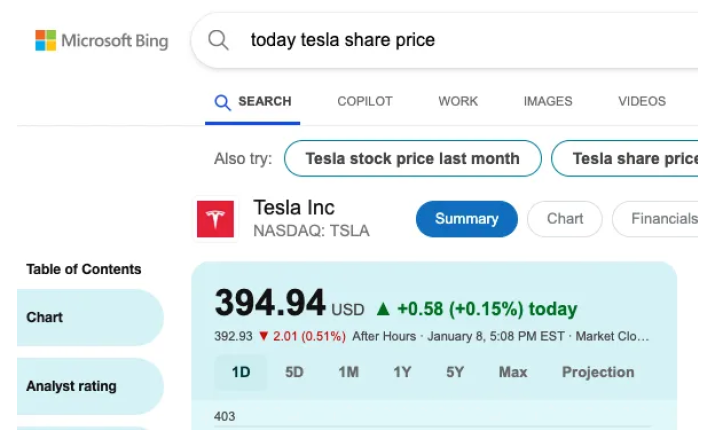Screen dimensions: 716x441
Task: Select the Summary pill button
Action: click(x=467, y=219)
